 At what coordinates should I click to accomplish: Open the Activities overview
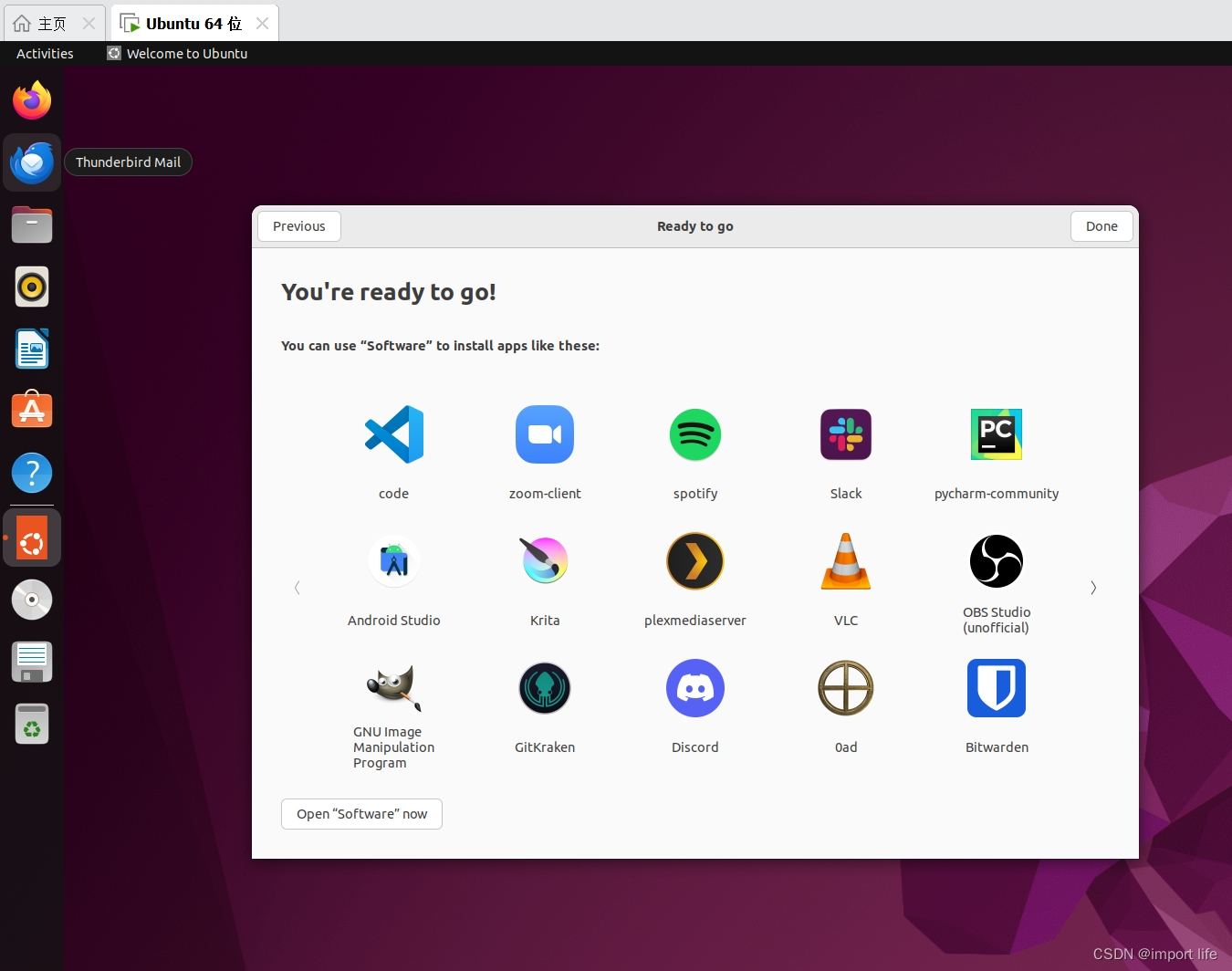pos(45,54)
